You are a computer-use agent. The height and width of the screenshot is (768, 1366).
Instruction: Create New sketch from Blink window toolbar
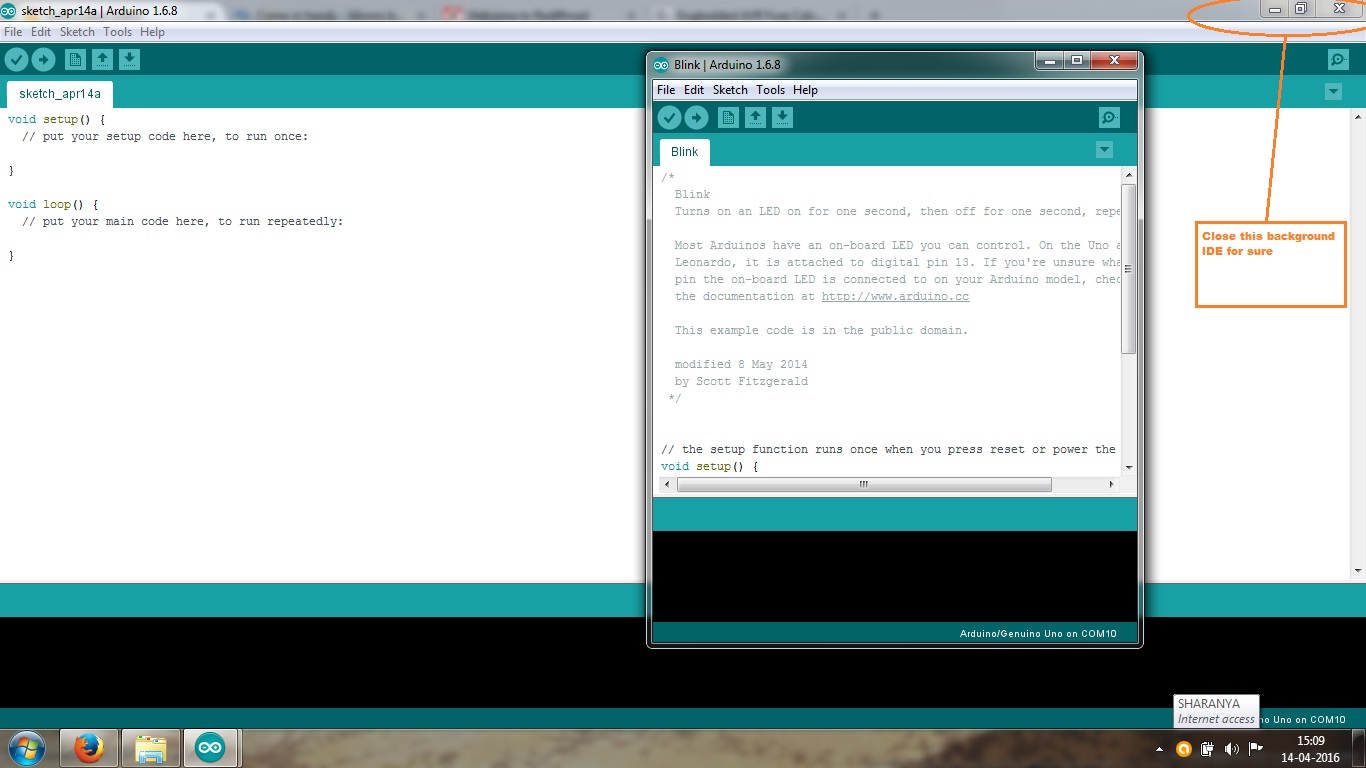pyautogui.click(x=728, y=118)
